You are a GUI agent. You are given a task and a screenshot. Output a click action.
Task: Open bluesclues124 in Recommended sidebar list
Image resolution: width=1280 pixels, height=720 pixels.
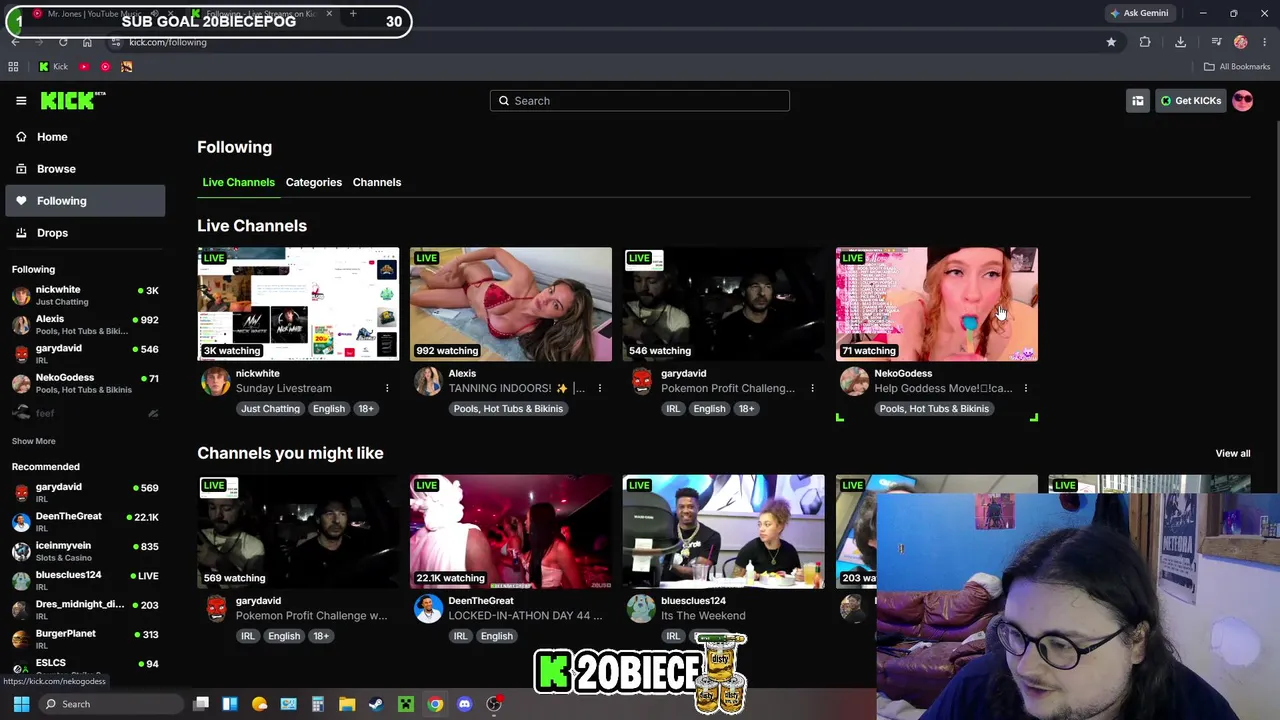point(85,580)
